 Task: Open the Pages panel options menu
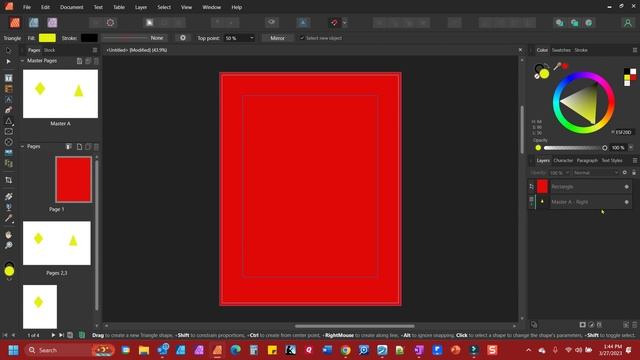(95, 50)
